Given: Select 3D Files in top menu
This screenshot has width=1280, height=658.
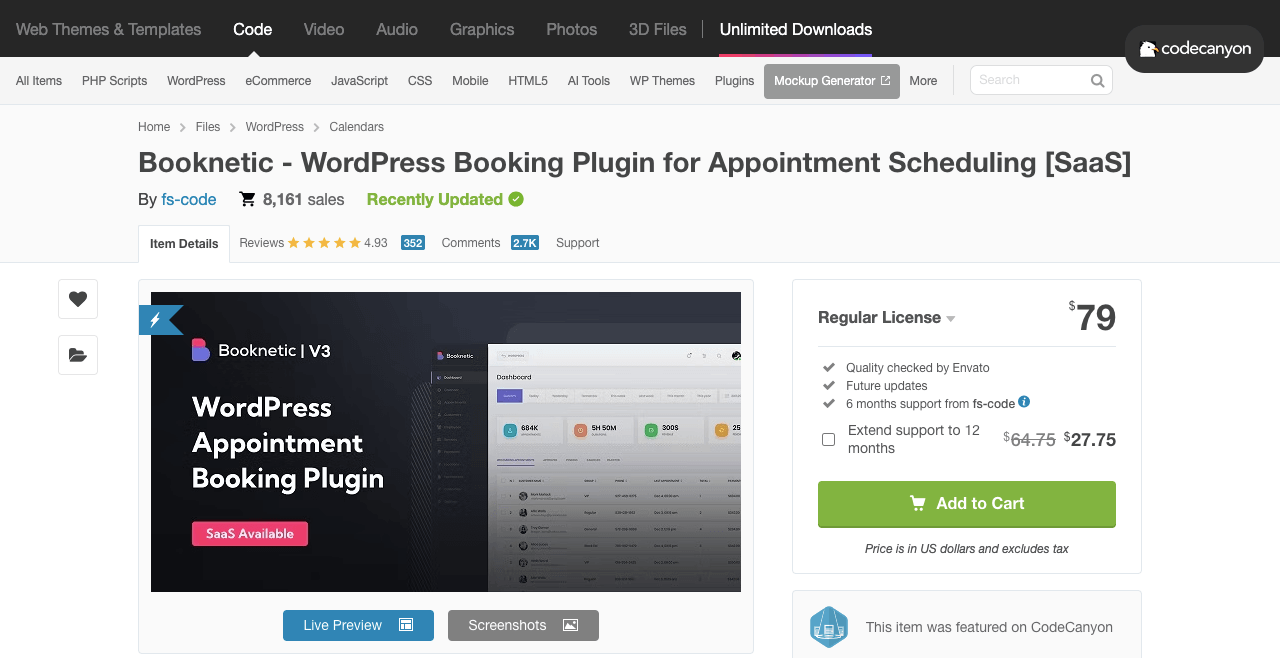Looking at the screenshot, I should pyautogui.click(x=658, y=29).
